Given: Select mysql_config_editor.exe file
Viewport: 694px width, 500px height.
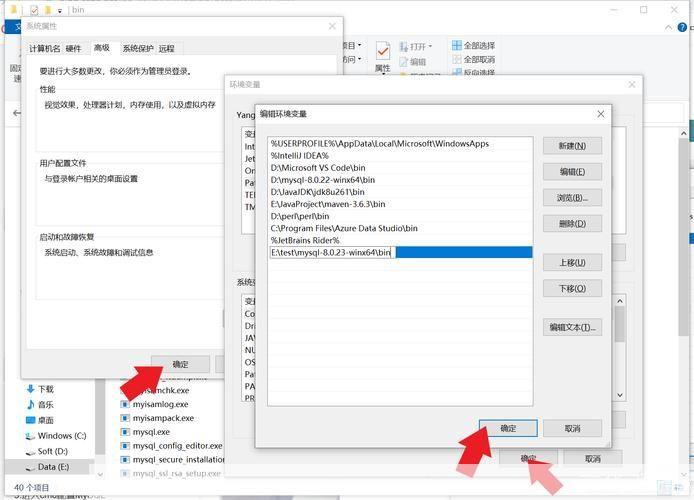Looking at the screenshot, I should [x=172, y=446].
